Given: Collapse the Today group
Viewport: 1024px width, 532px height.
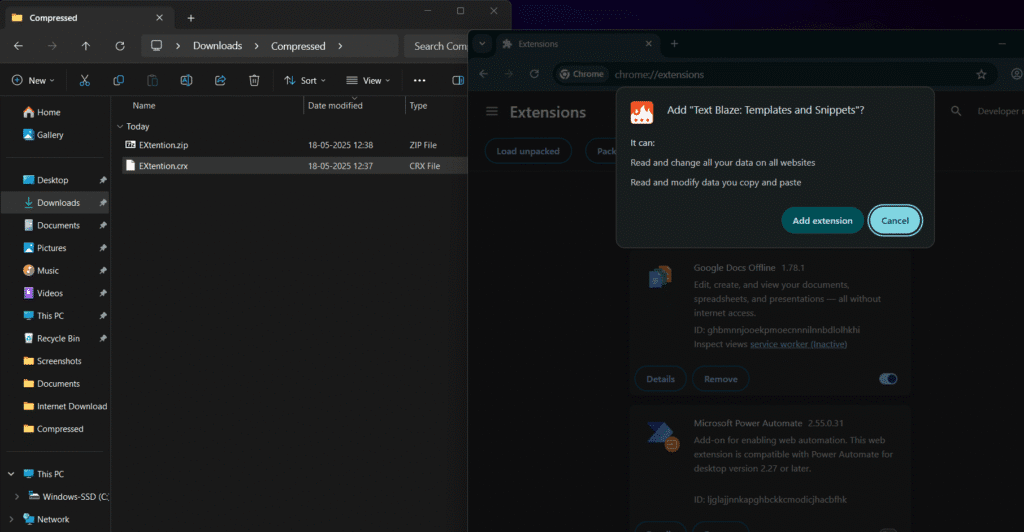Looking at the screenshot, I should pyautogui.click(x=120, y=127).
